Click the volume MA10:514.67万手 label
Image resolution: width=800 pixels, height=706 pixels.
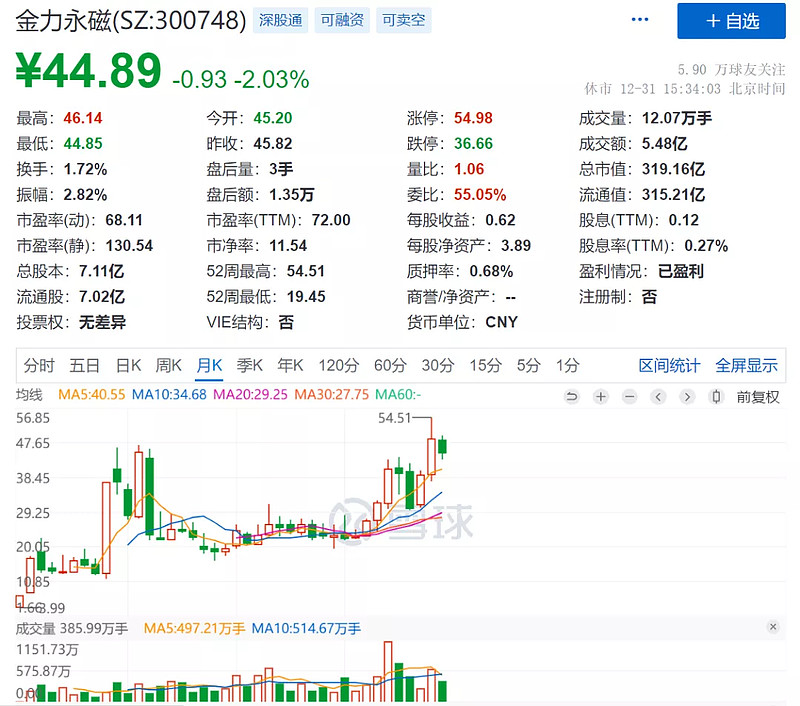pyautogui.click(x=306, y=628)
